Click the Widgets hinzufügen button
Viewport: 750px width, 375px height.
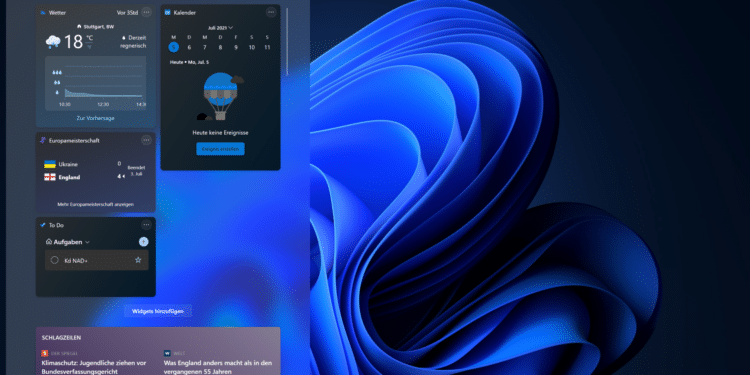(158, 311)
